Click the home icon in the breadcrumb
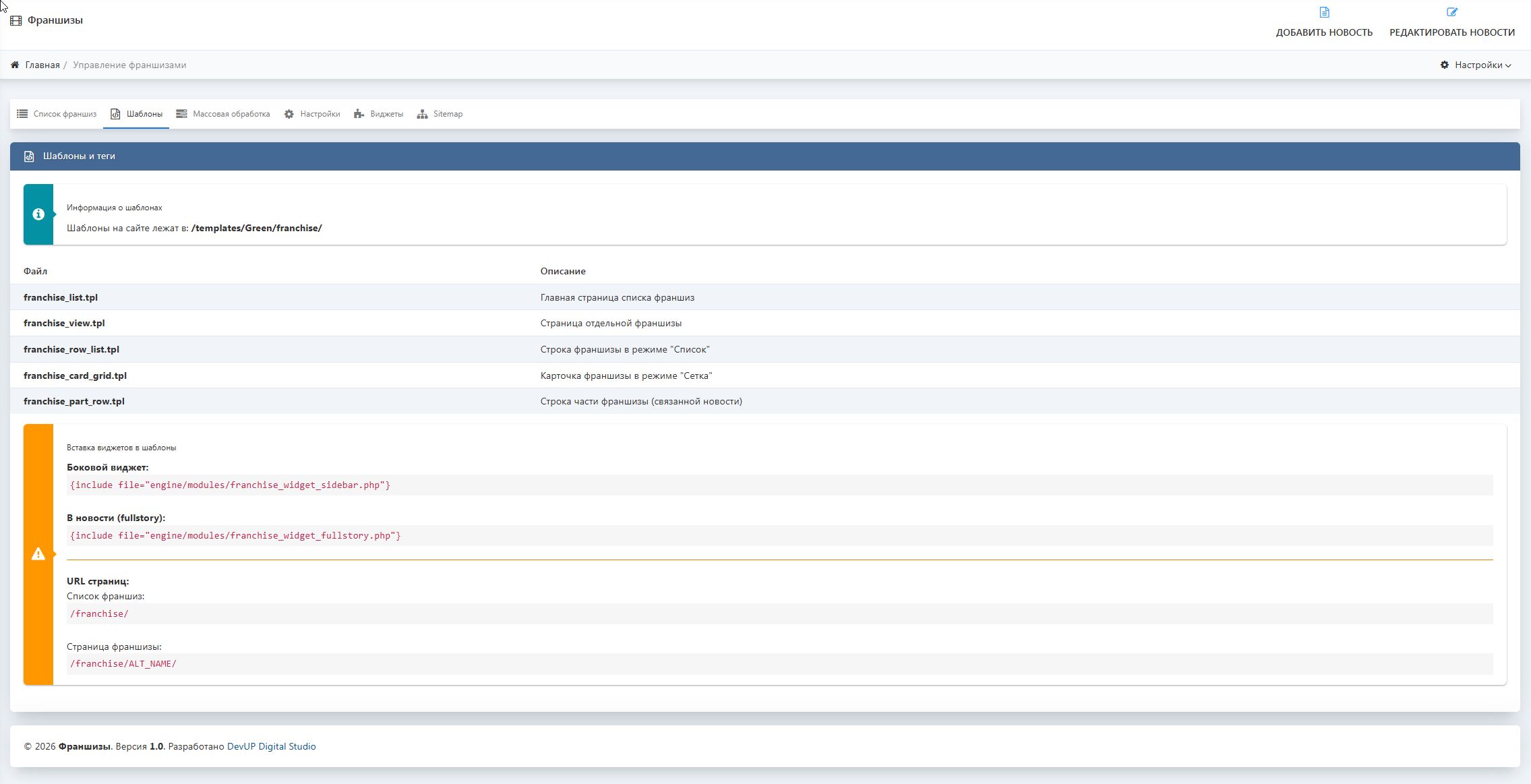 click(15, 65)
